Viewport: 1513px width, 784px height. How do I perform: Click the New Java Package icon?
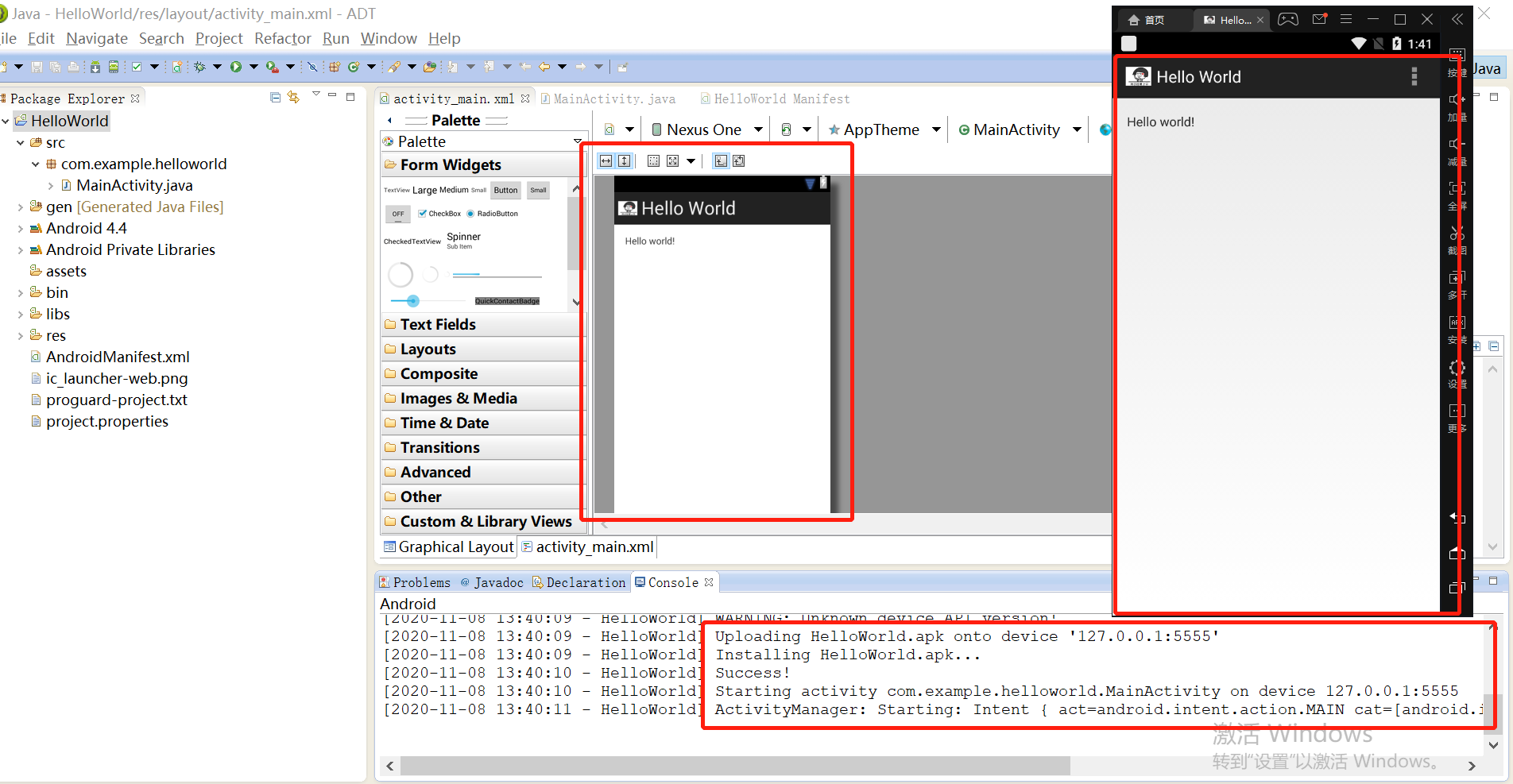point(335,68)
